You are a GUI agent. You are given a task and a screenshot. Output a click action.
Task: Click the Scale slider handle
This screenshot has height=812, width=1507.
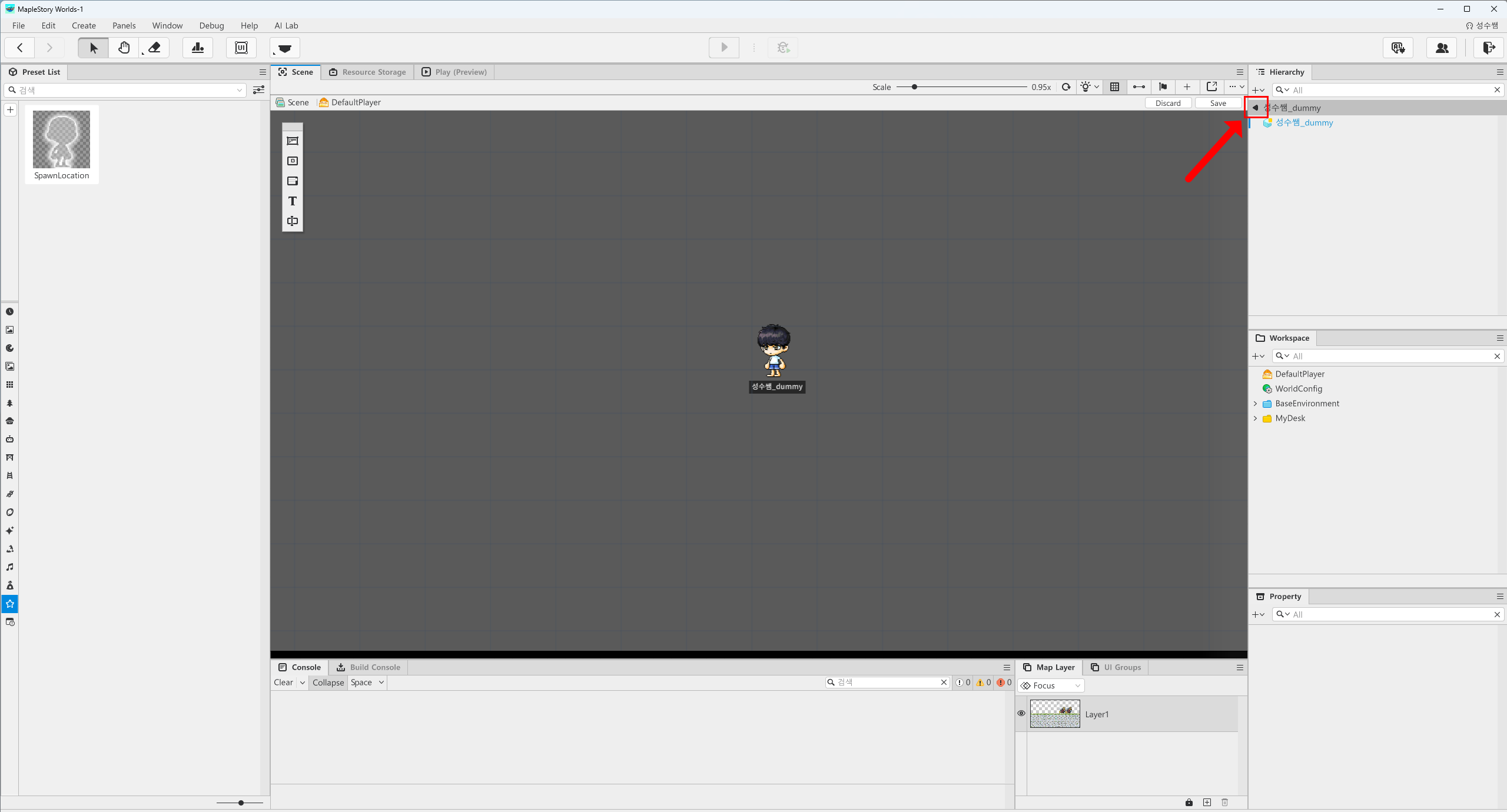[914, 87]
